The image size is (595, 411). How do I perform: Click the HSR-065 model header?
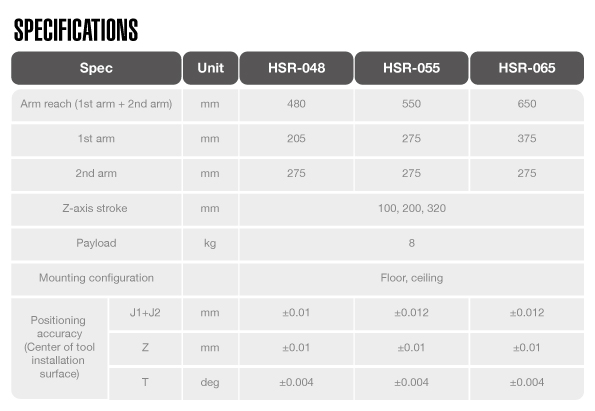coord(527,68)
